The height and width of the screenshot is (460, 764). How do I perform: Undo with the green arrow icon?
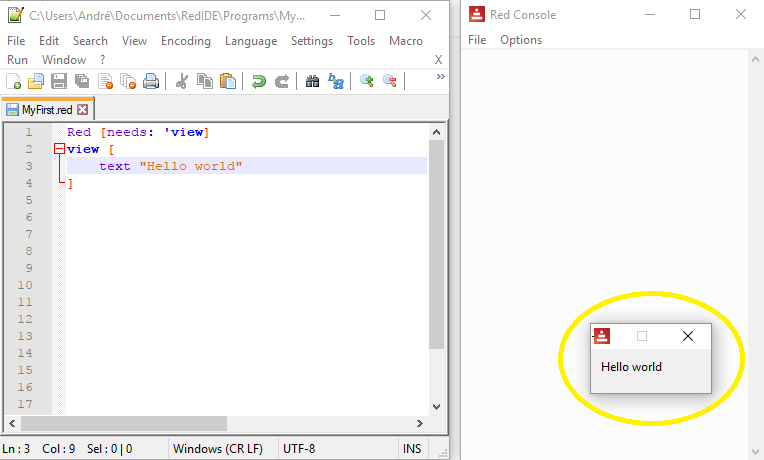point(259,81)
